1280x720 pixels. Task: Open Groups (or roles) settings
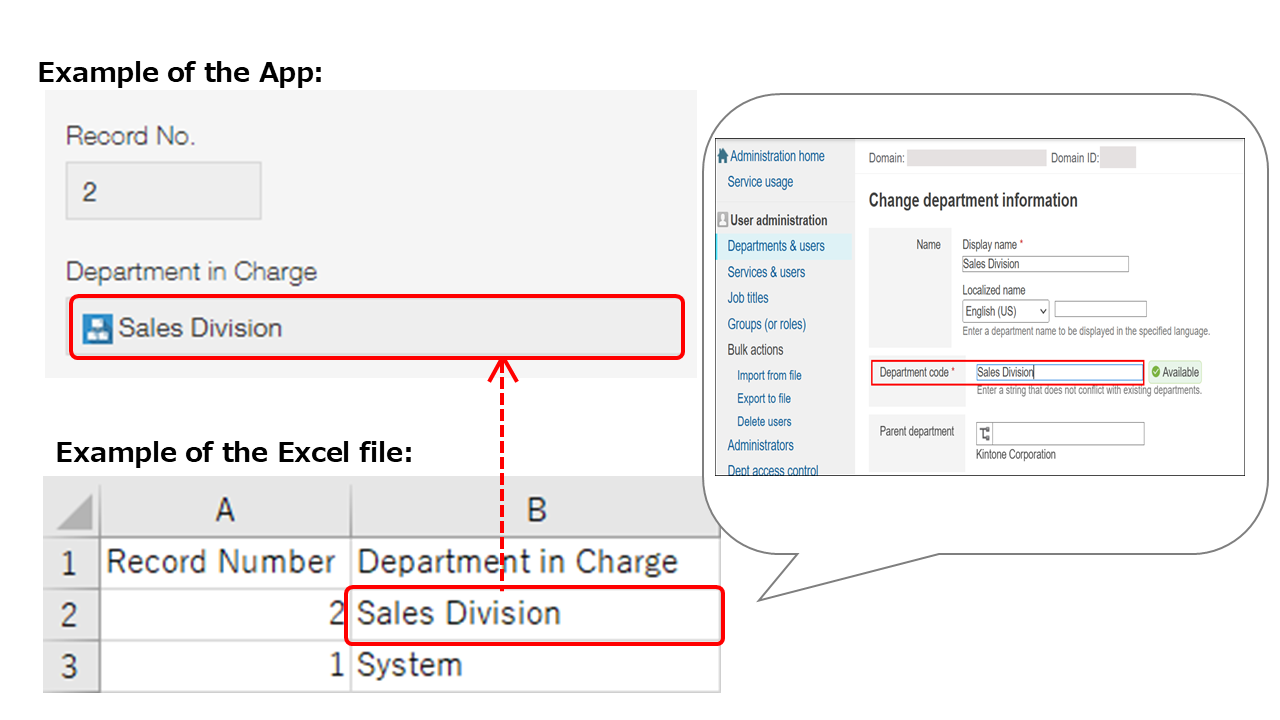pyautogui.click(x=769, y=323)
